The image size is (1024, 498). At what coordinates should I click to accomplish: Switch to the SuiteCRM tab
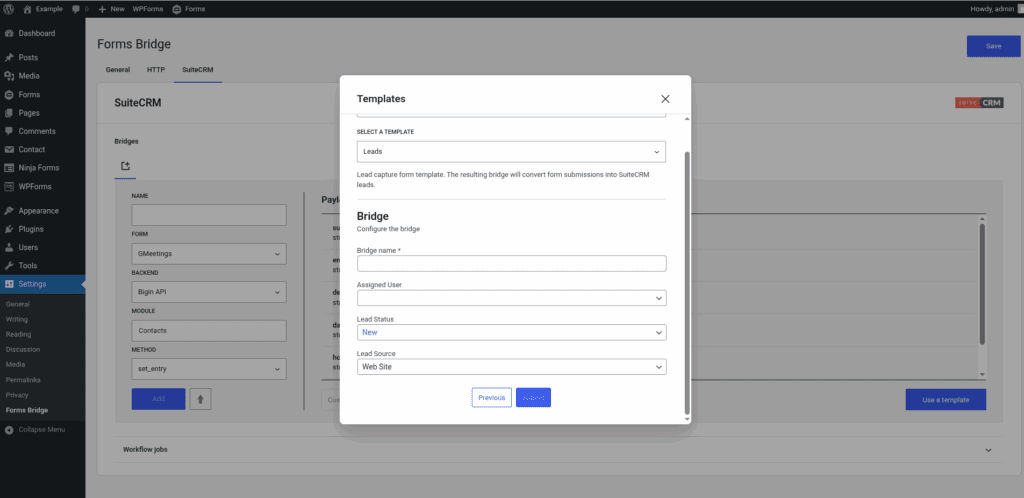[198, 70]
